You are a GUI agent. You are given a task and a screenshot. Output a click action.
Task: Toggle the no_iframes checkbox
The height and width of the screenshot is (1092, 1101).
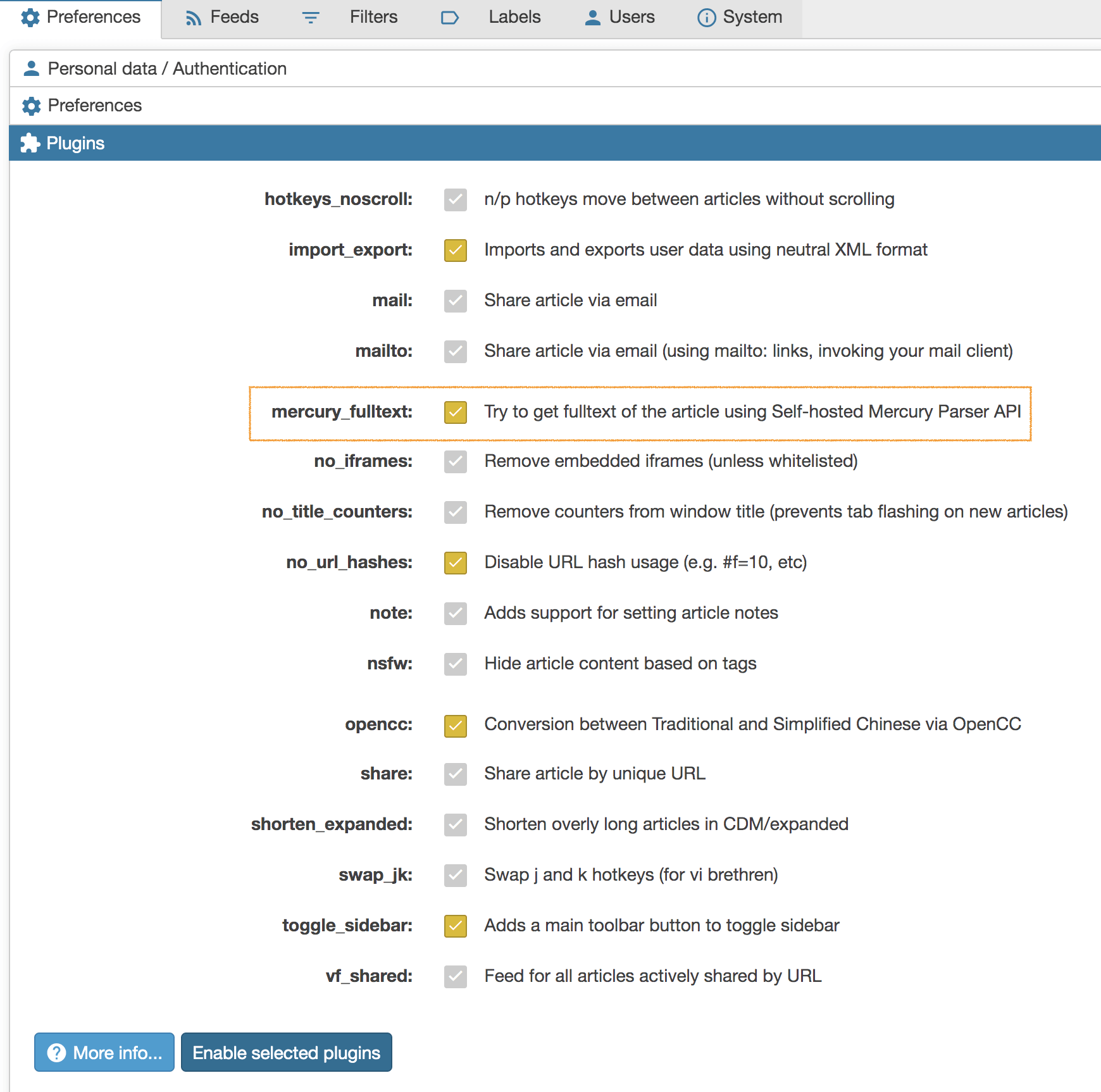click(456, 462)
